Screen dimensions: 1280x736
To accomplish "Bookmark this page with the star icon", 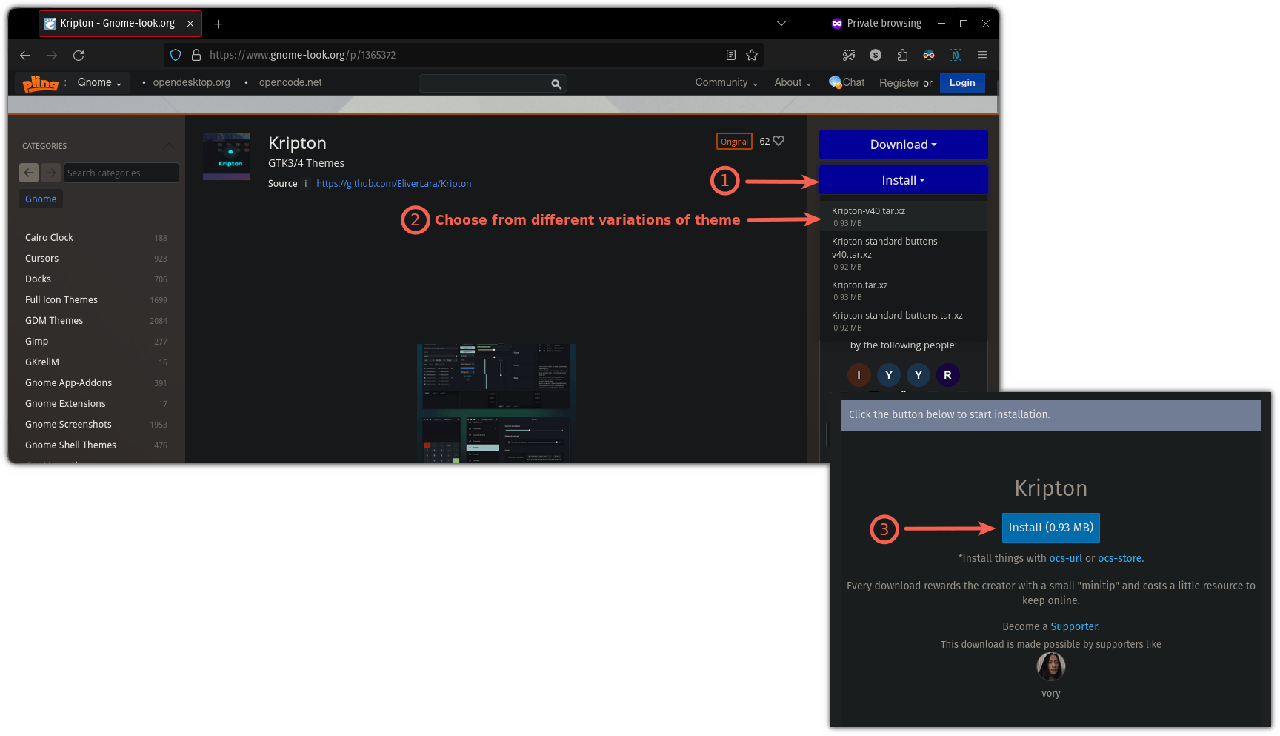I will click(752, 55).
